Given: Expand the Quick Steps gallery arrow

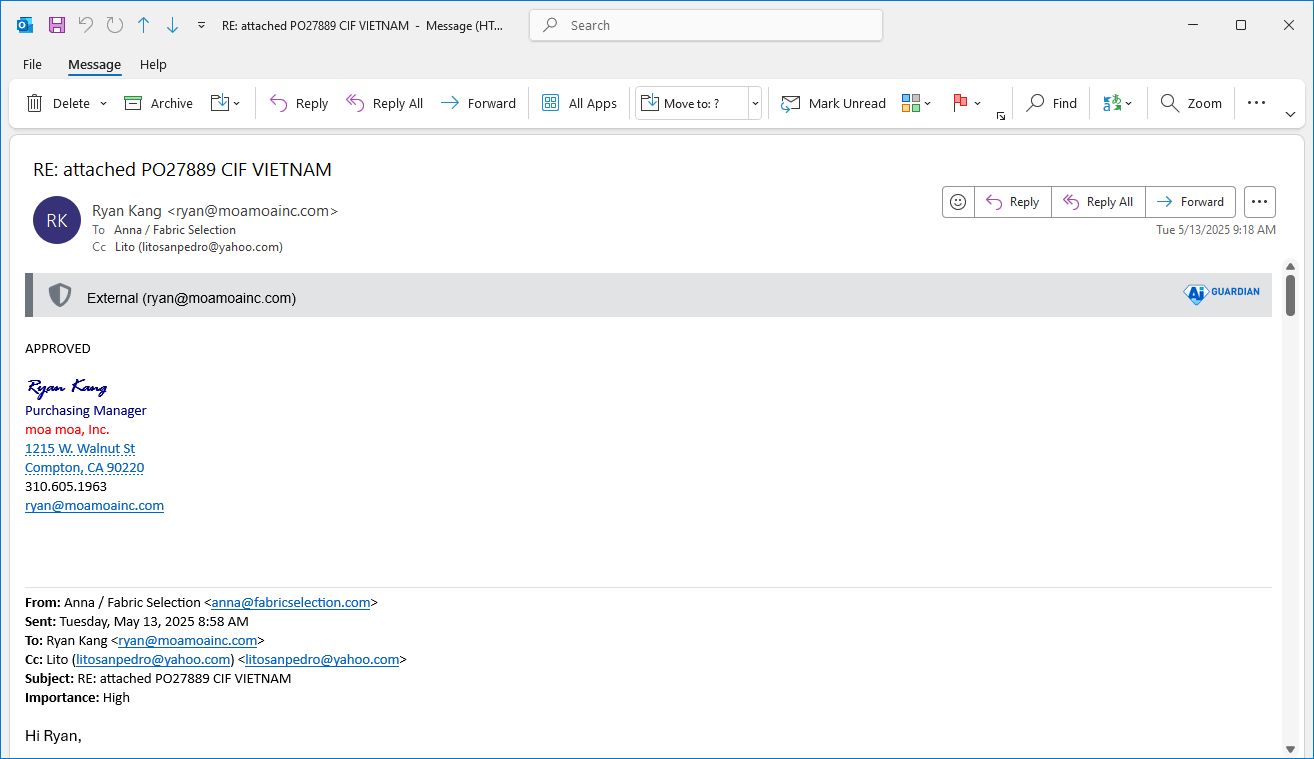Looking at the screenshot, I should pos(756,103).
